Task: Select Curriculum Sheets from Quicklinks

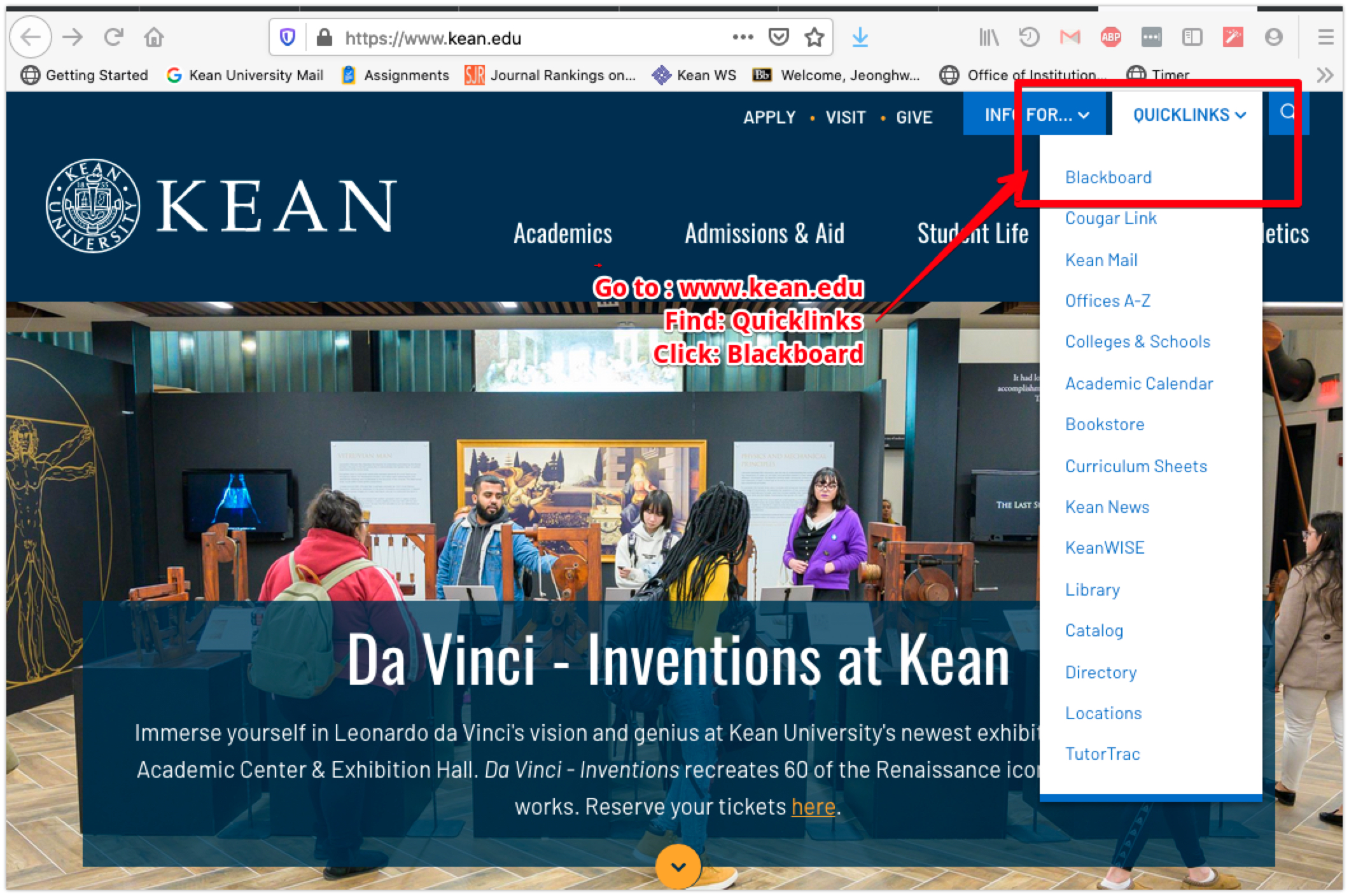Action: coord(1136,466)
